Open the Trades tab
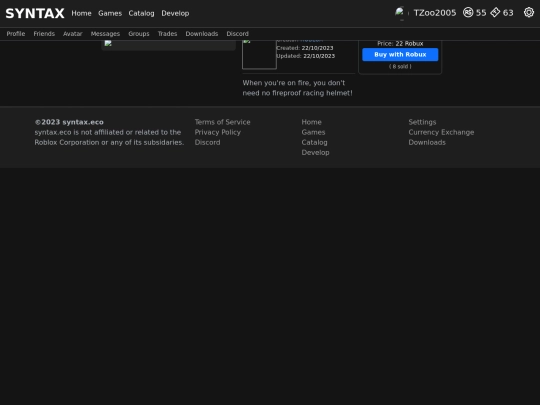This screenshot has width=540, height=405. tap(167, 34)
